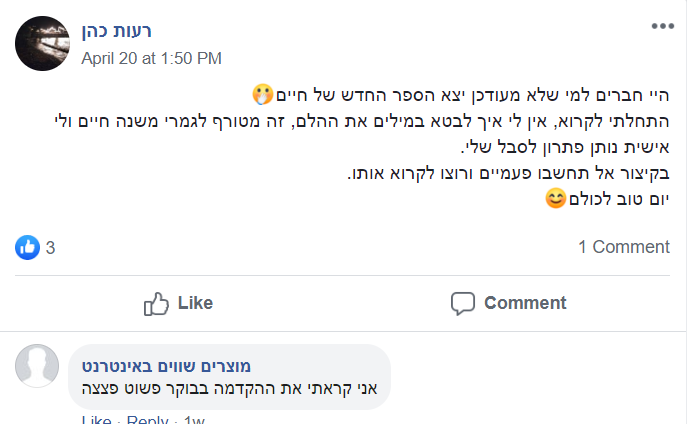This screenshot has width=687, height=424.
Task: Expand the 1 Comment link
Action: [623, 247]
